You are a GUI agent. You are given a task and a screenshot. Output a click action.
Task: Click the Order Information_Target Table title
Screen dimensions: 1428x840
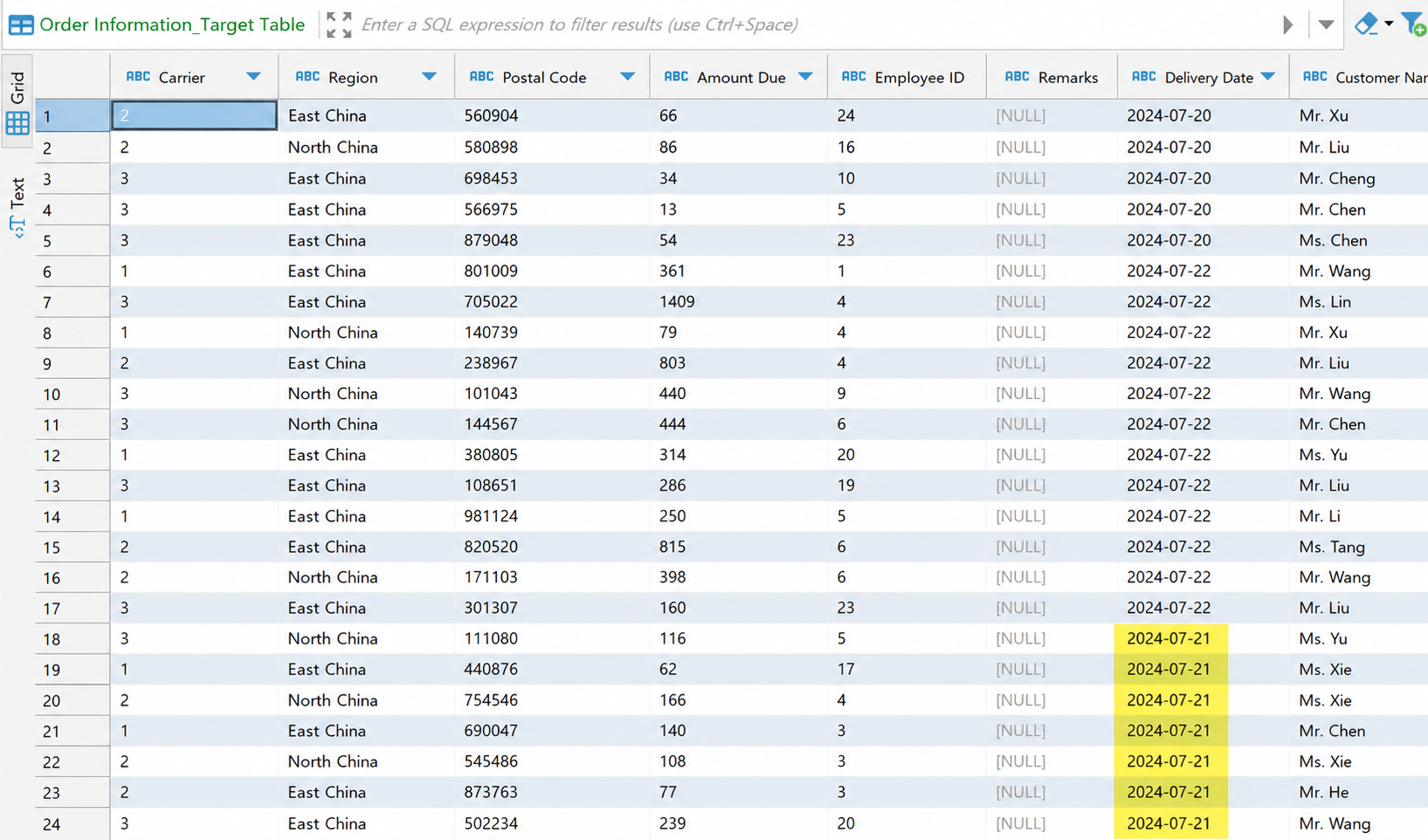172,24
